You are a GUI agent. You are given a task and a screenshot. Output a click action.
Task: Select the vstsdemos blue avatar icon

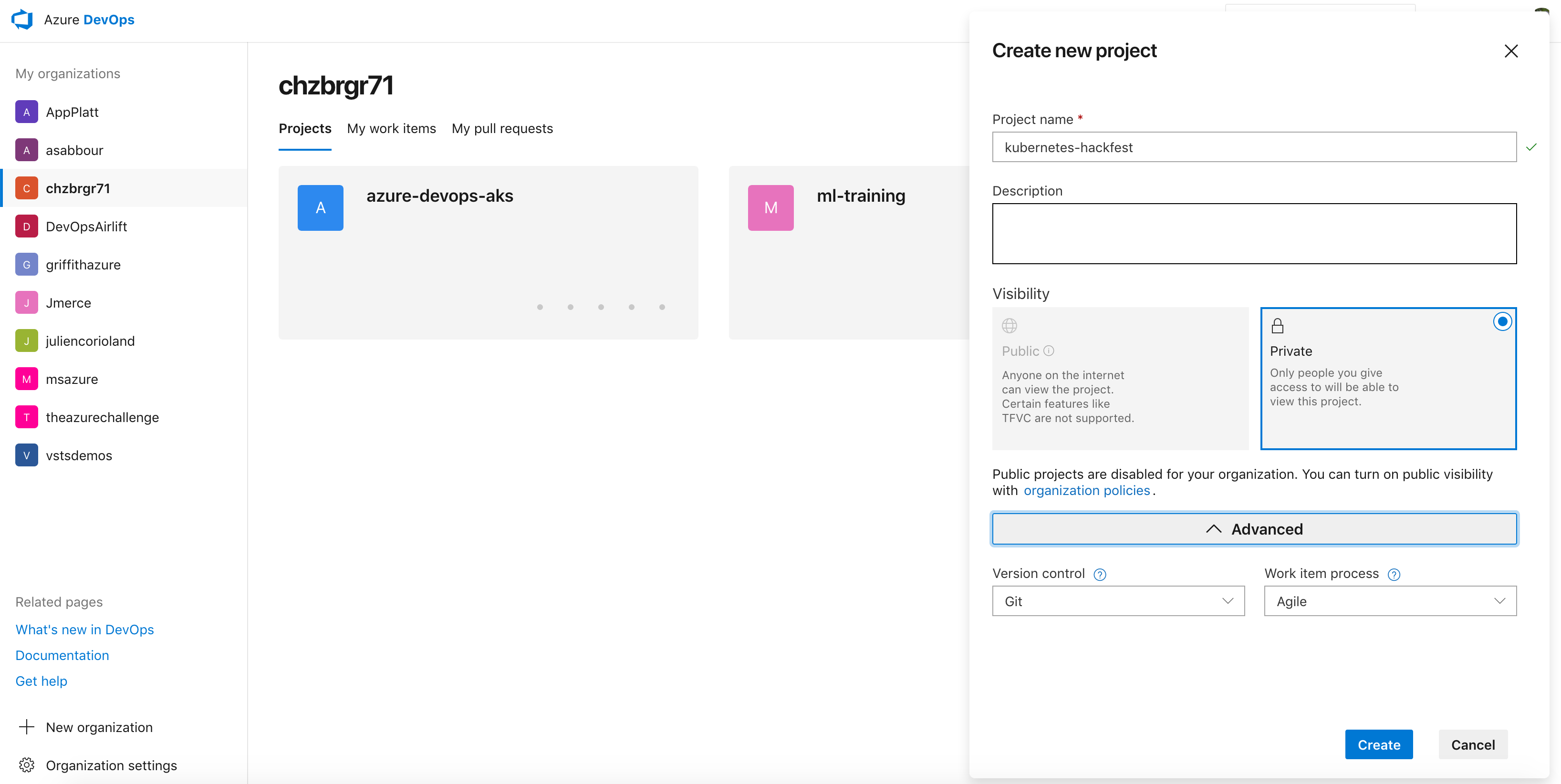click(x=27, y=455)
